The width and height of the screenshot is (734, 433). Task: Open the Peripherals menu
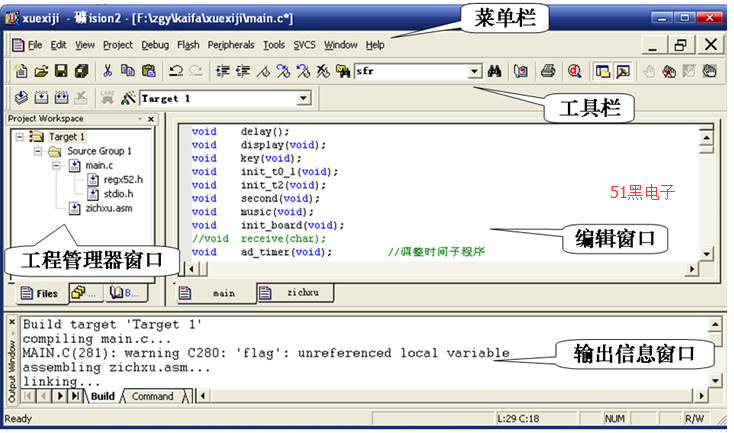[x=231, y=45]
